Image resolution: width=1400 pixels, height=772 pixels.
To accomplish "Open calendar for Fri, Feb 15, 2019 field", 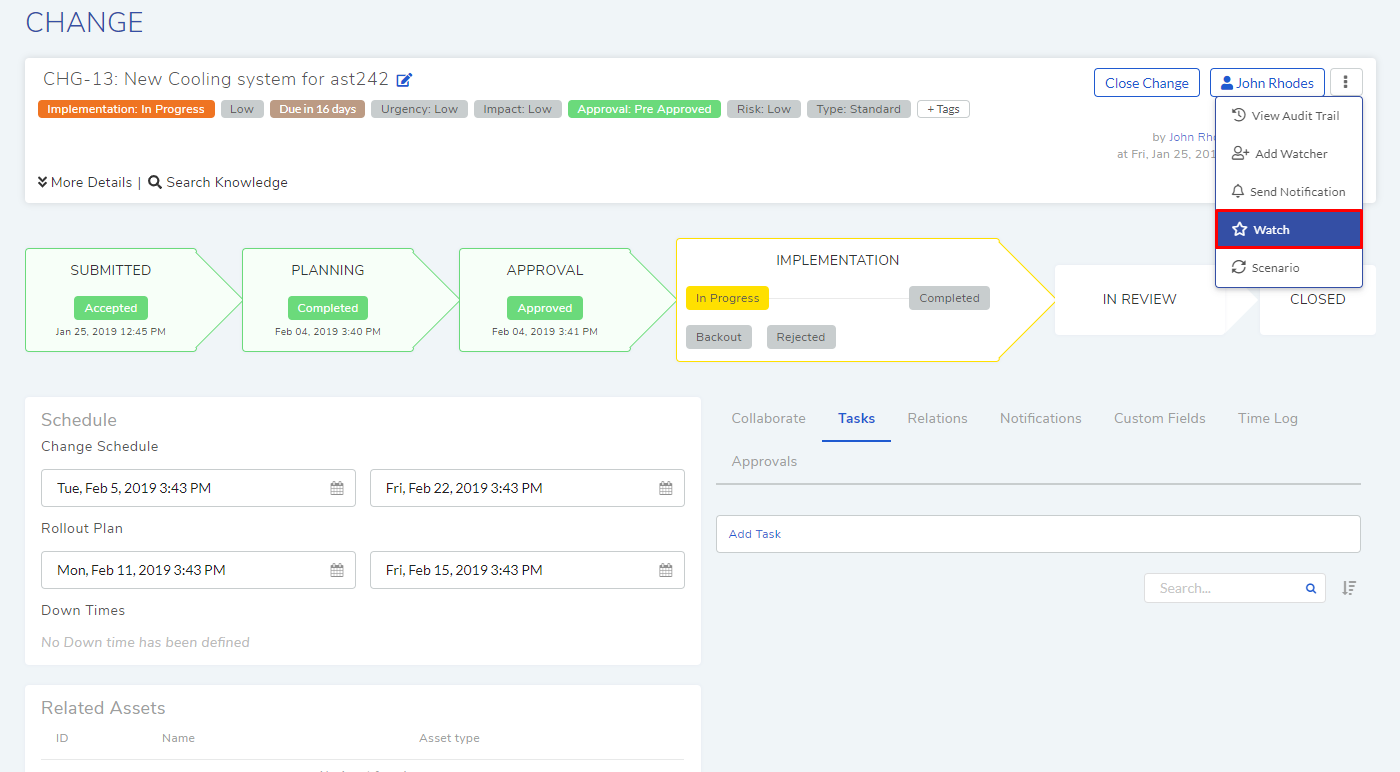I will tap(666, 570).
